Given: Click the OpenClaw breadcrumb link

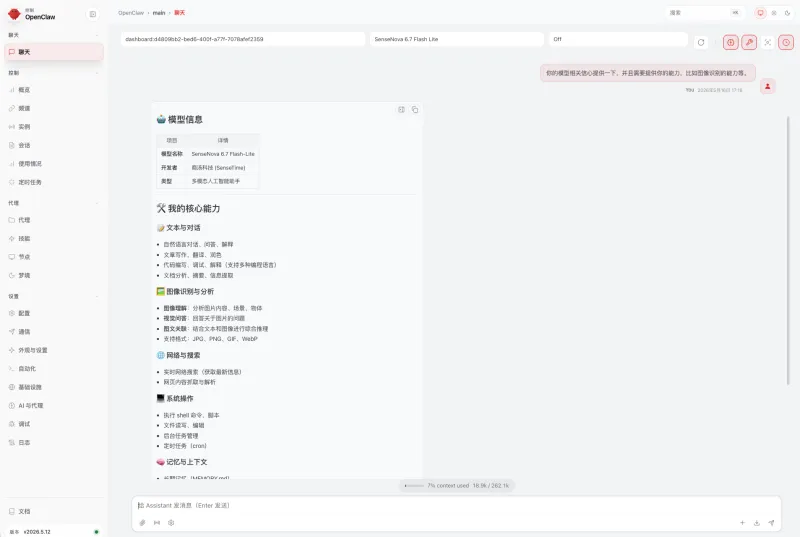Looking at the screenshot, I should click(131, 13).
